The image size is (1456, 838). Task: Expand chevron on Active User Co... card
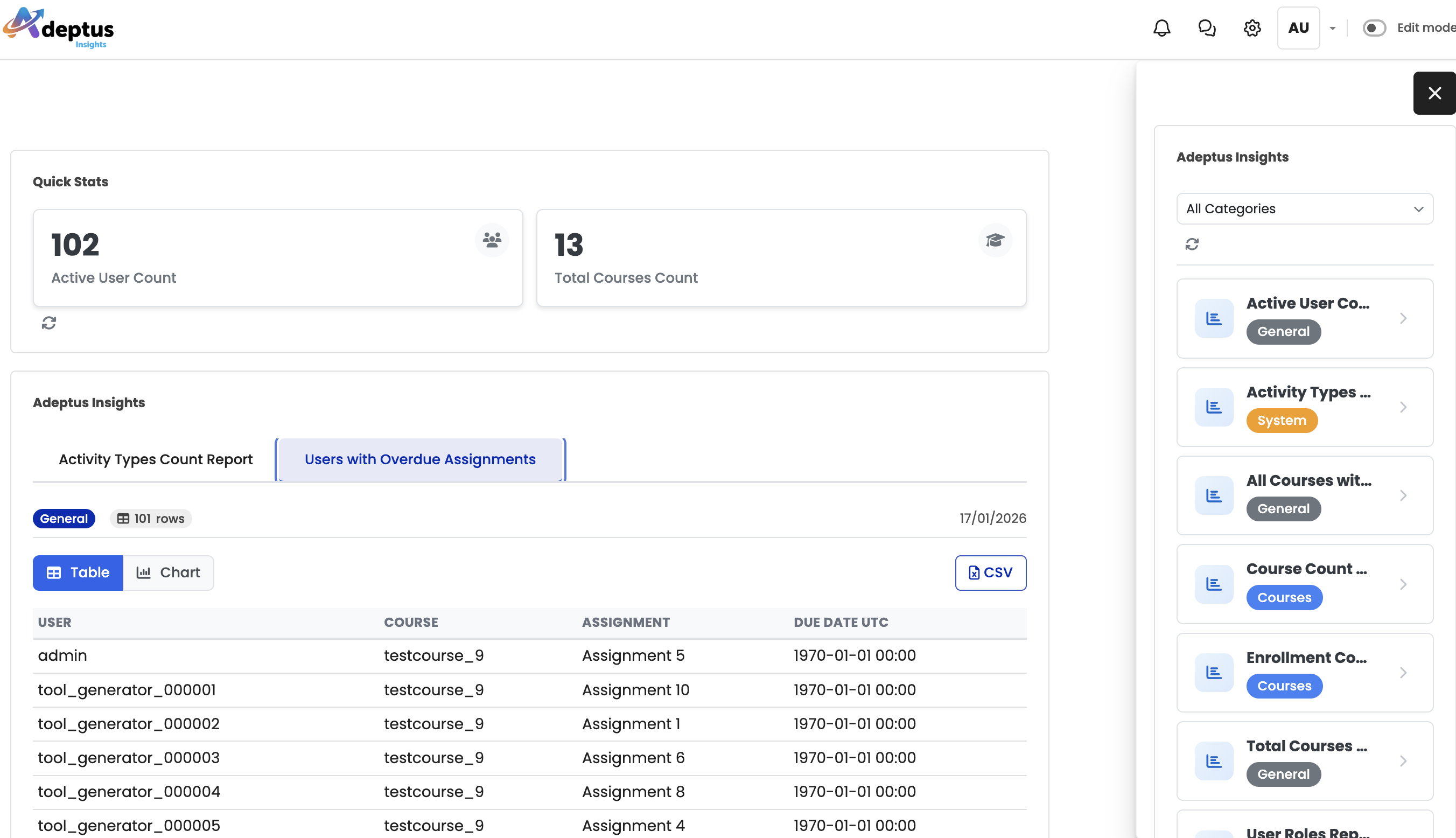(x=1403, y=318)
